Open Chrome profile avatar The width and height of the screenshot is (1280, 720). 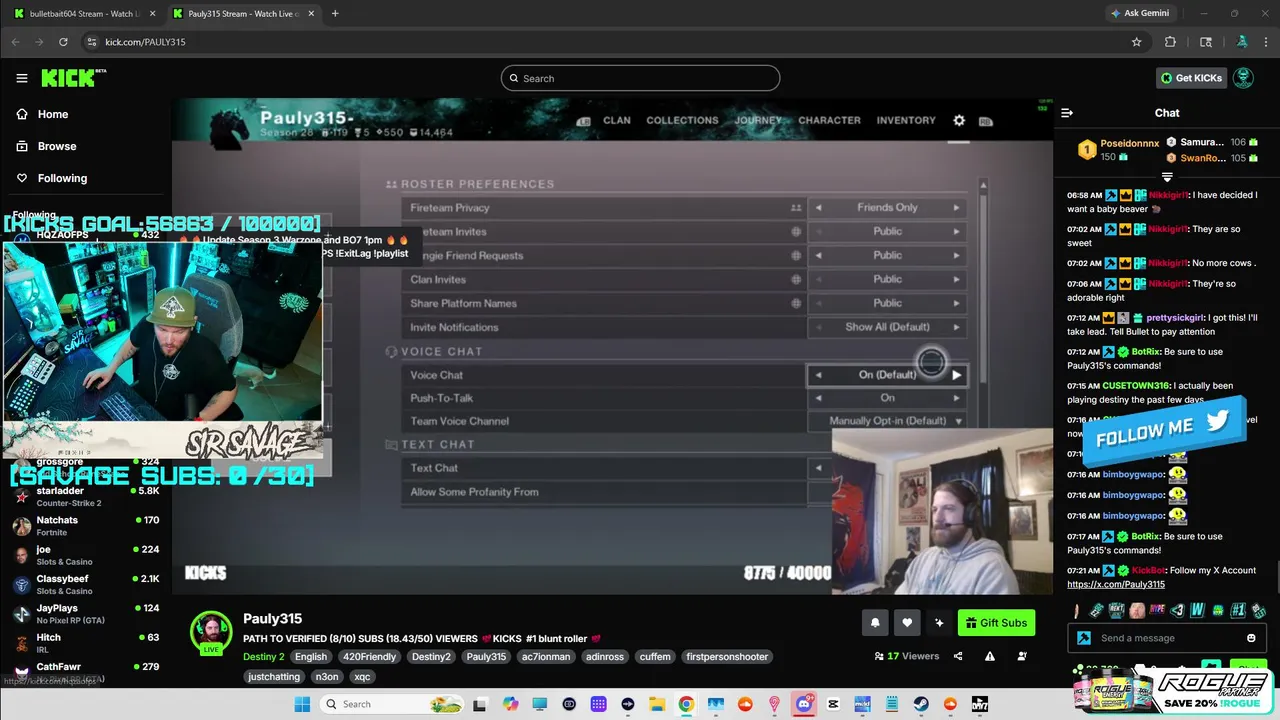tap(1242, 42)
